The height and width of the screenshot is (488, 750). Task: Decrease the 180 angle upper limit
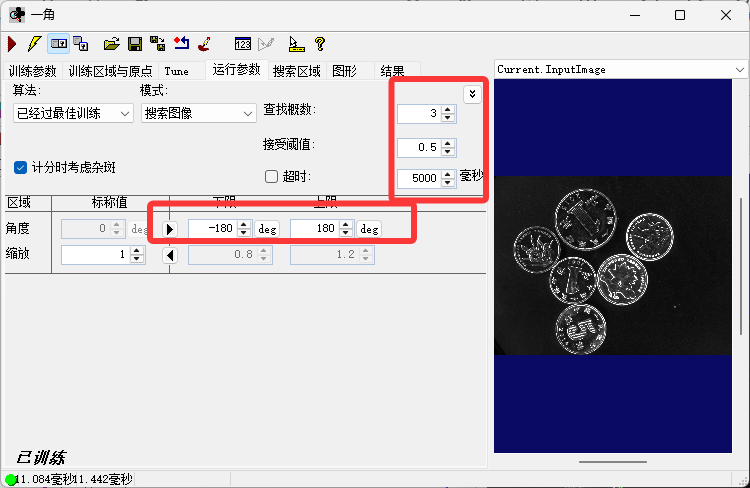pyautogui.click(x=346, y=233)
